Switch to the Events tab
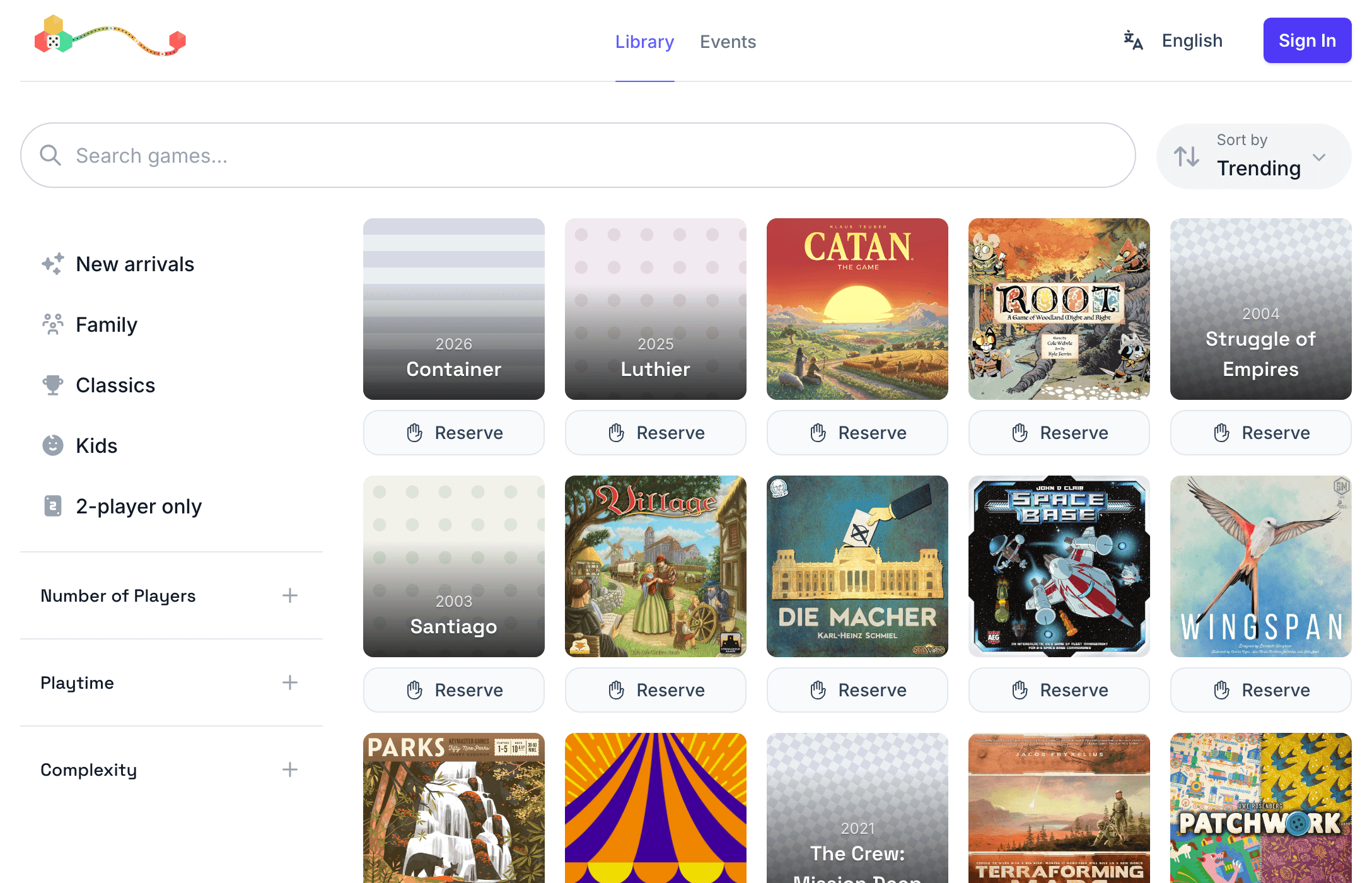Image resolution: width=1372 pixels, height=883 pixels. point(728,42)
